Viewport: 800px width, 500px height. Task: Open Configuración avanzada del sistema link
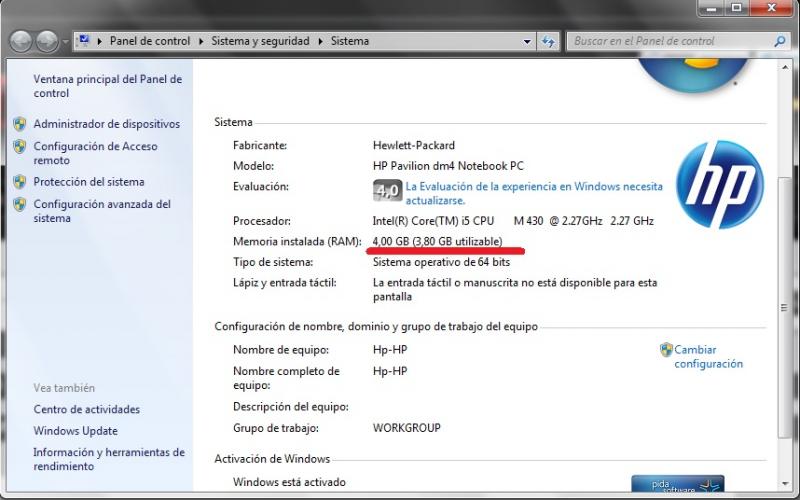(x=102, y=211)
